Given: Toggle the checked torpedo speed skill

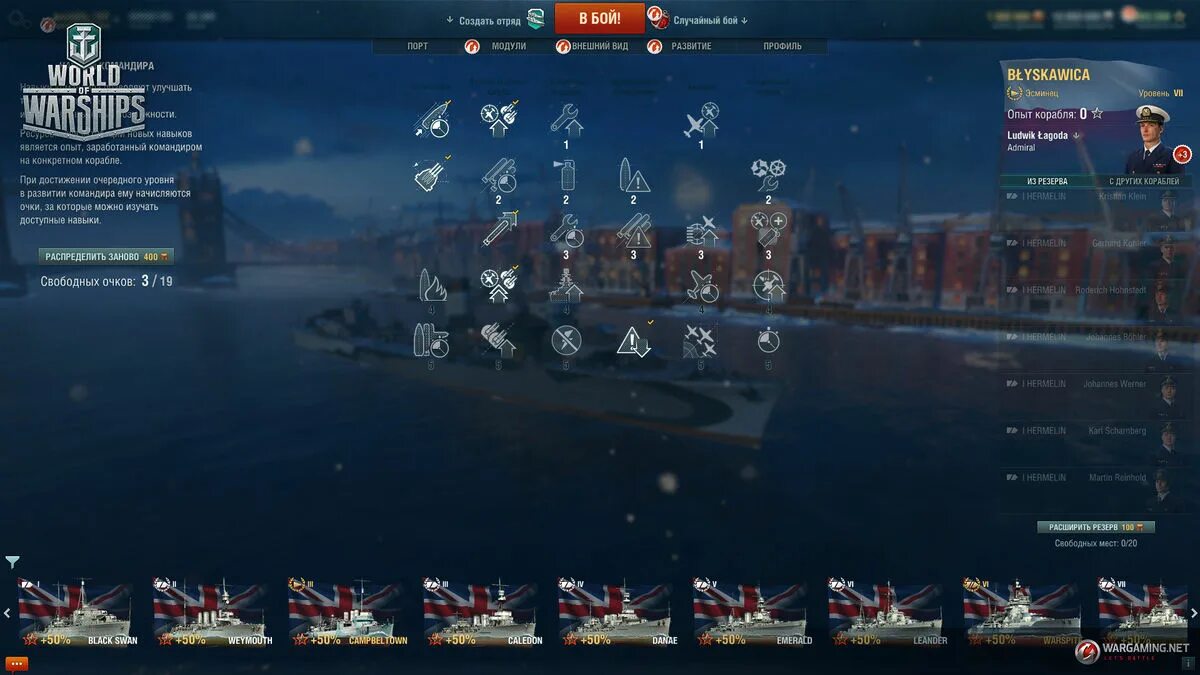Looking at the screenshot, I should click(498, 230).
